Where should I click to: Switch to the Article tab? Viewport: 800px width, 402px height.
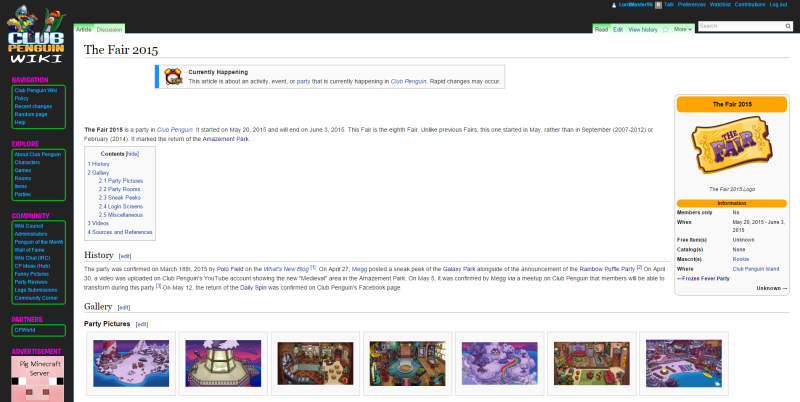[84, 30]
